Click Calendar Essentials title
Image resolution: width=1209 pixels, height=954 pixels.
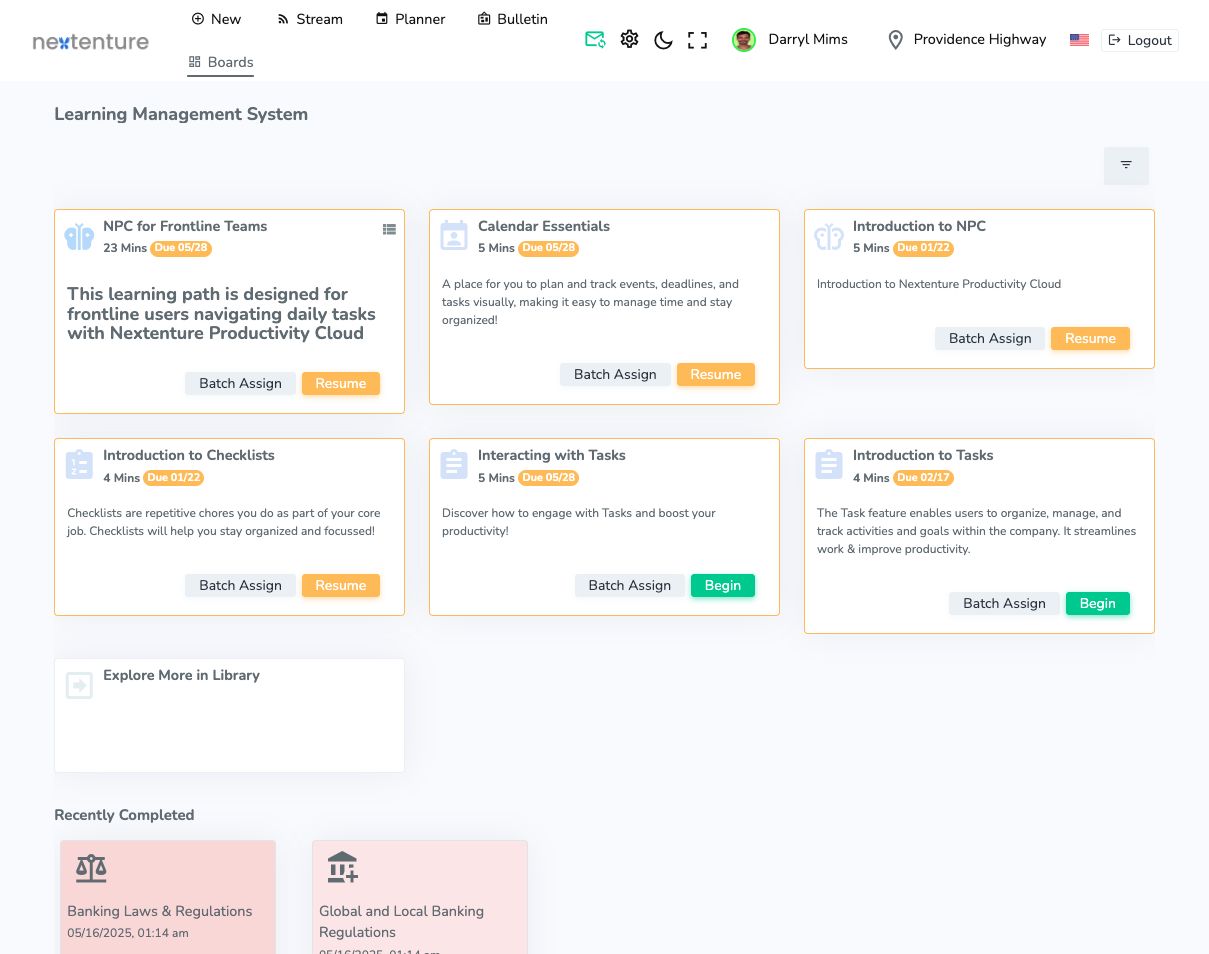[544, 226]
